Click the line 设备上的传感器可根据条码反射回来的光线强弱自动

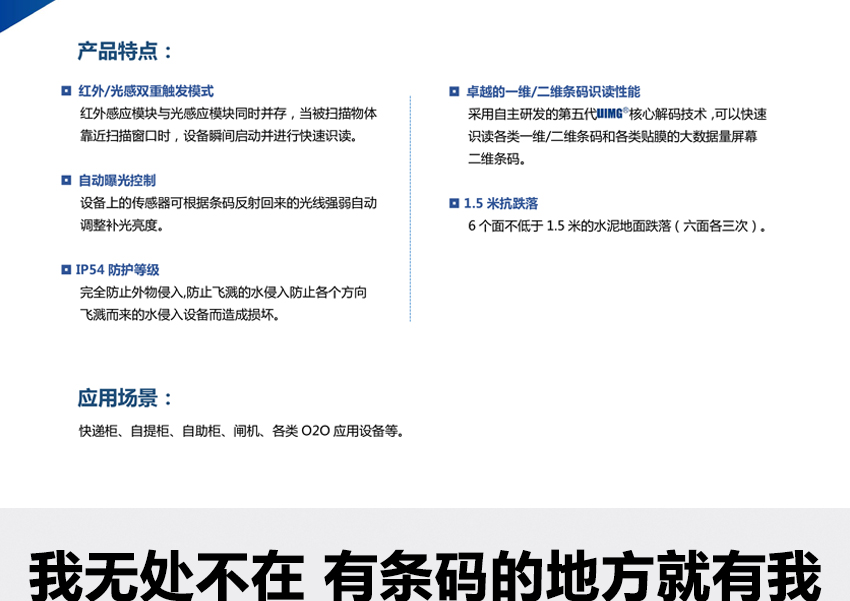[228, 203]
